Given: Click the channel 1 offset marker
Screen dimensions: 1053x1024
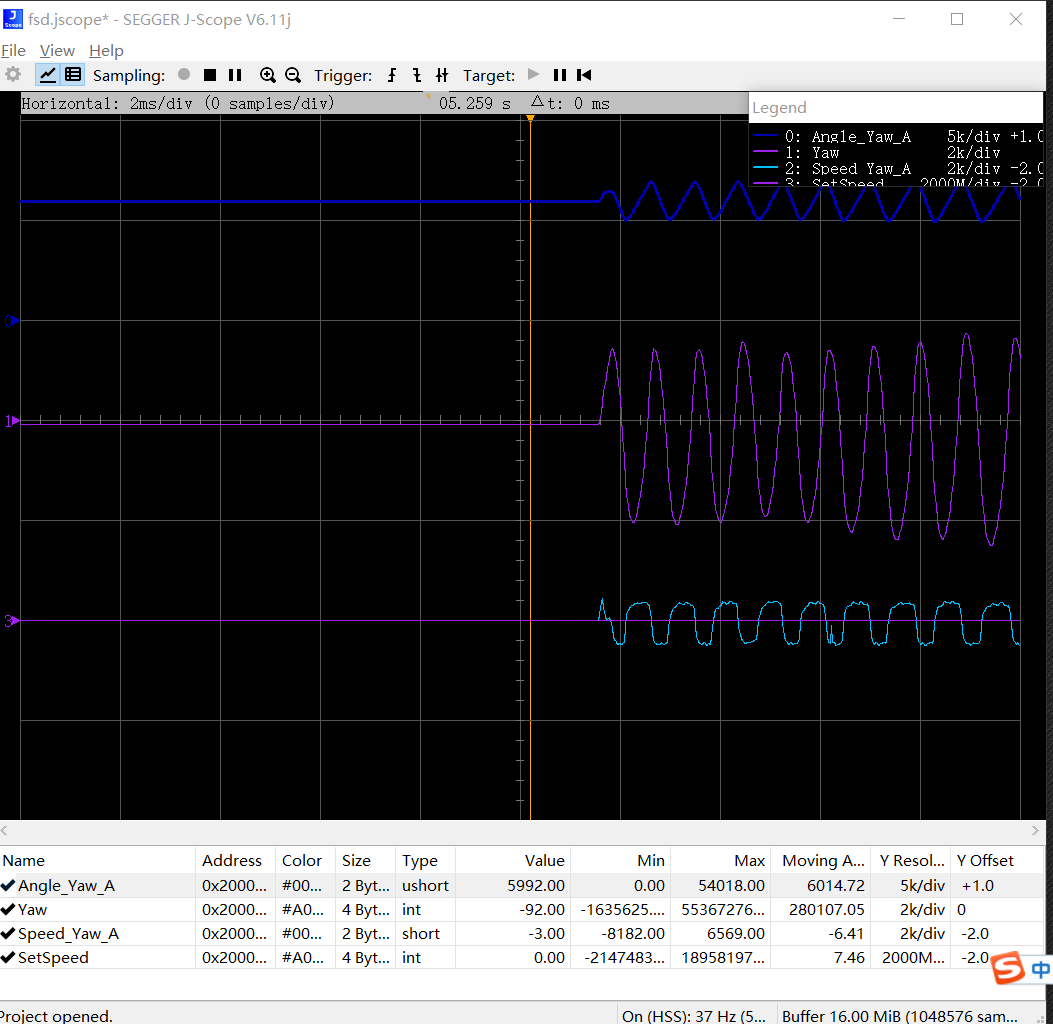Looking at the screenshot, I should 12,421.
